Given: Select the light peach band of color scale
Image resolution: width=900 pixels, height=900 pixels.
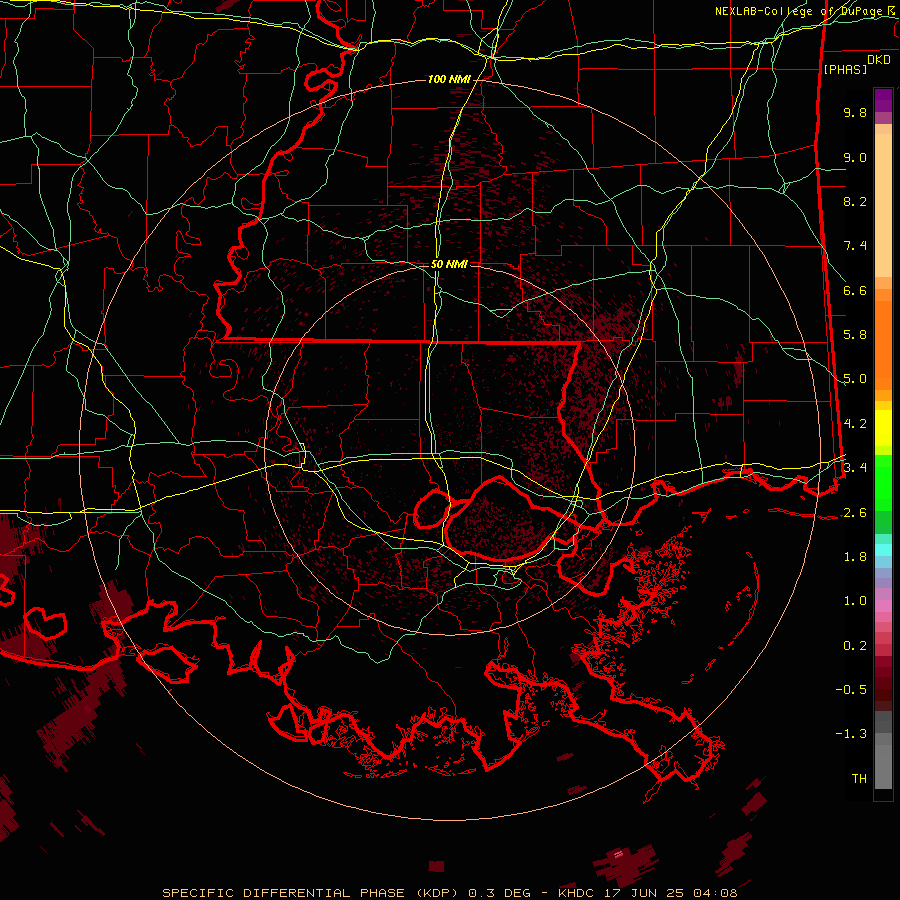Looking at the screenshot, I should click(883, 205).
